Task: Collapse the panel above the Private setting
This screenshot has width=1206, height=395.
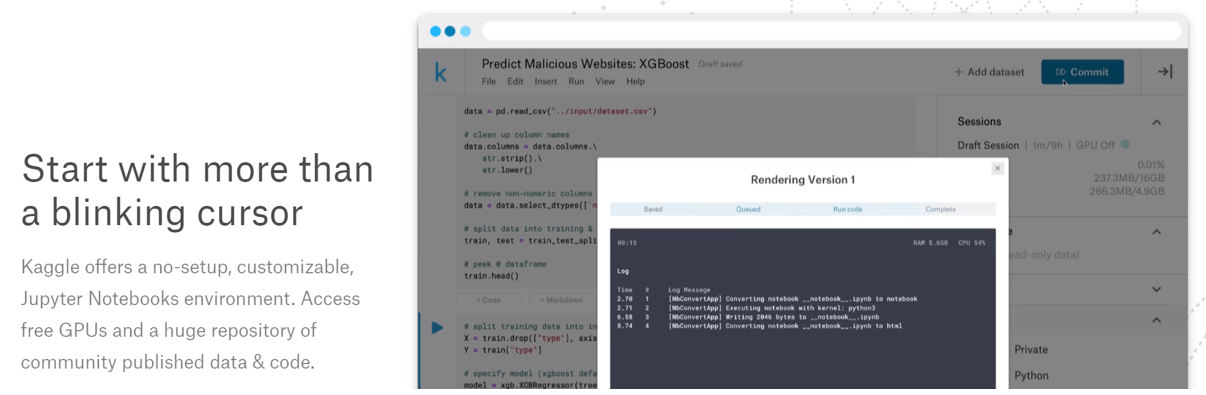Action: 1157,321
